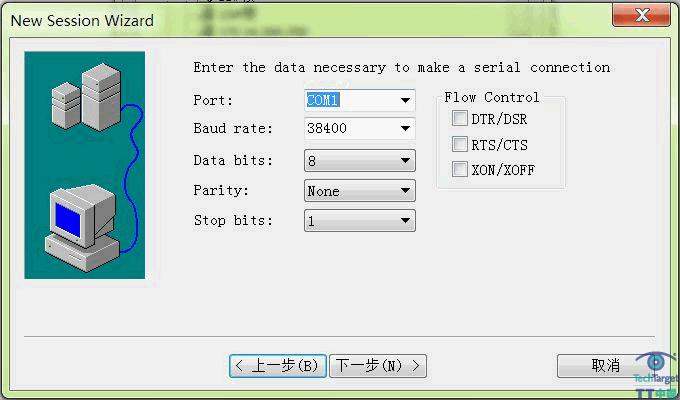Open the Stop bits dropdown
The height and width of the screenshot is (400, 680).
click(x=405, y=220)
